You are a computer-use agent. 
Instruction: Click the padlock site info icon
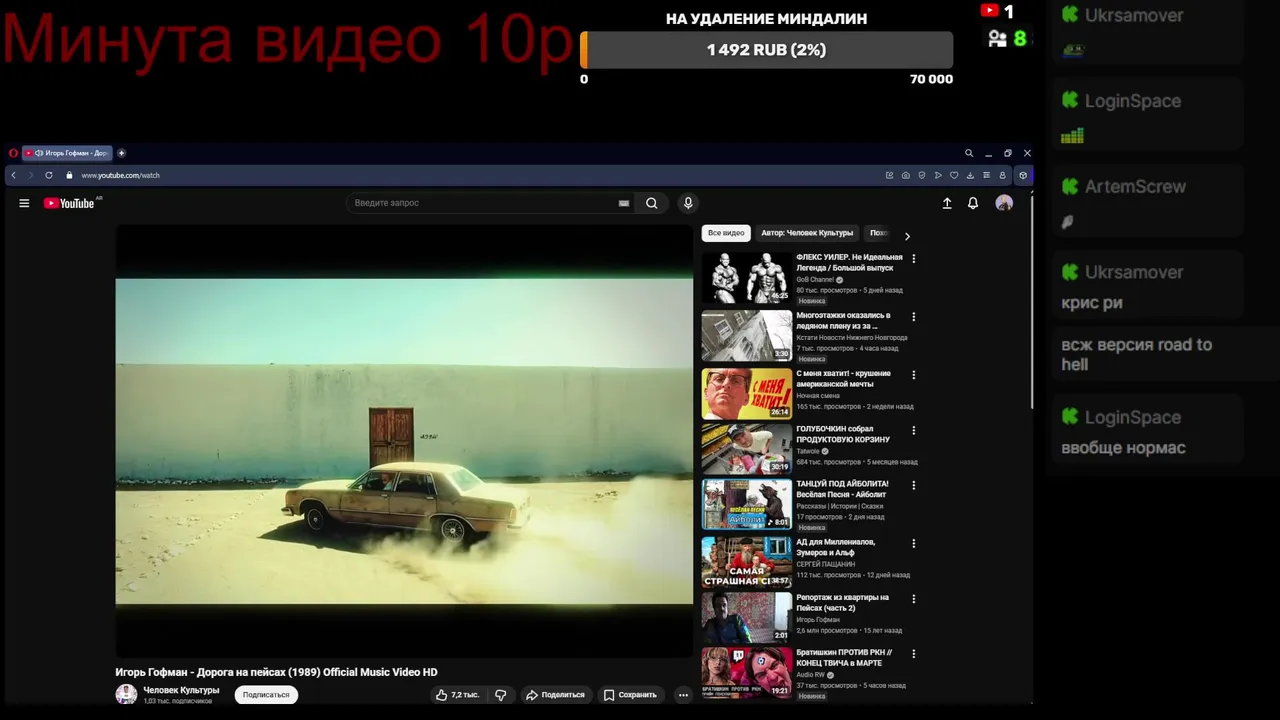[69, 175]
